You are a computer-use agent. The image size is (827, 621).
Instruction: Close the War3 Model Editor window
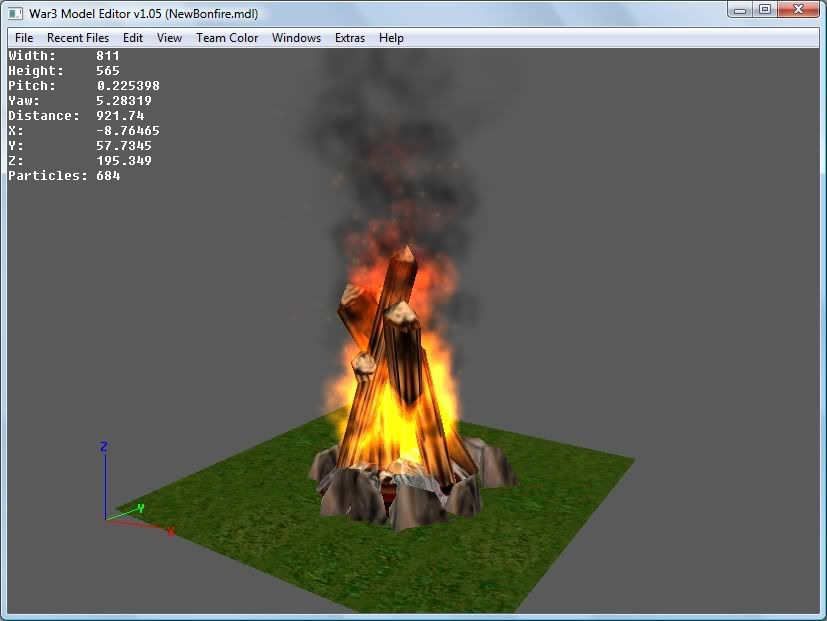[x=798, y=10]
